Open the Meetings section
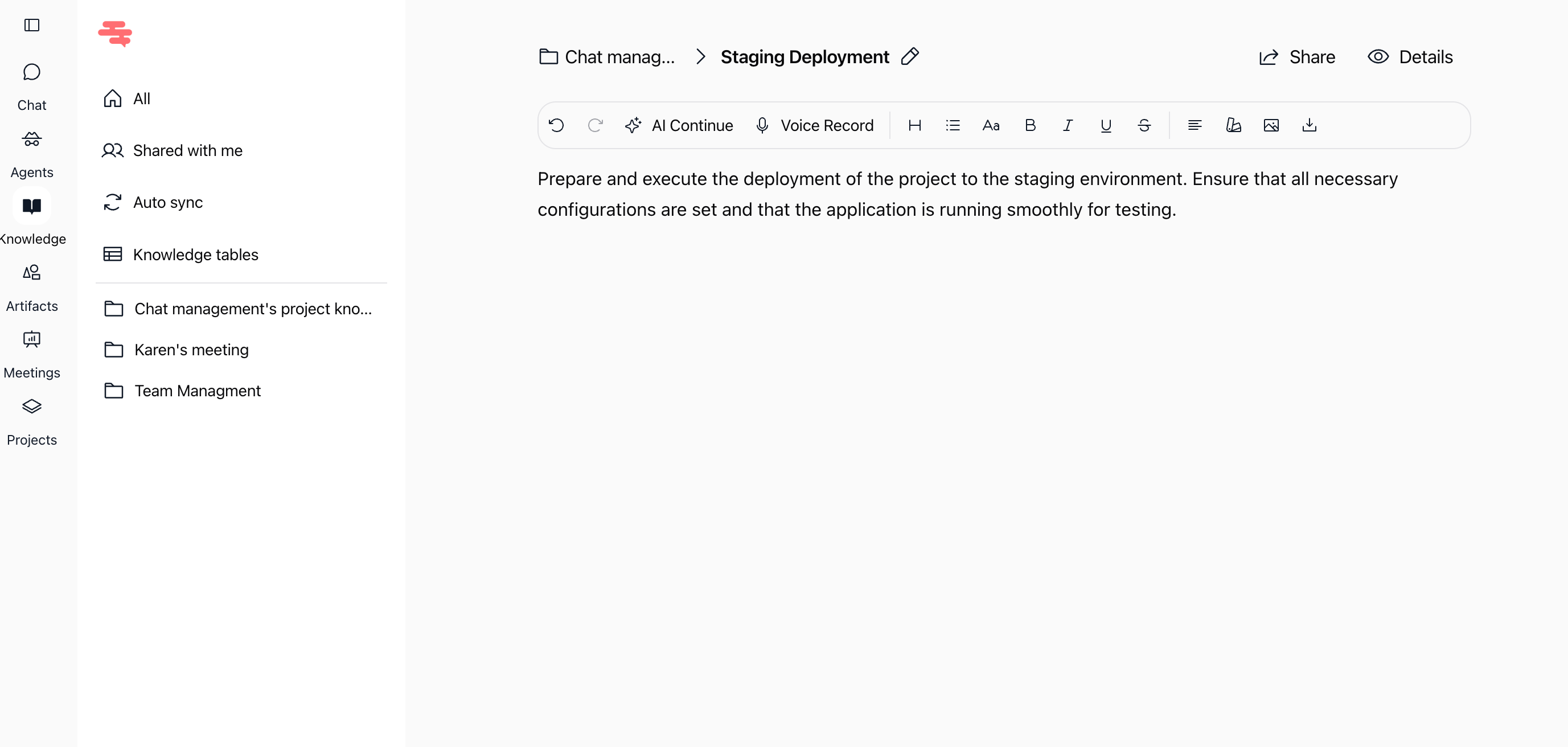Viewport: 1568px width, 747px height. 32,355
